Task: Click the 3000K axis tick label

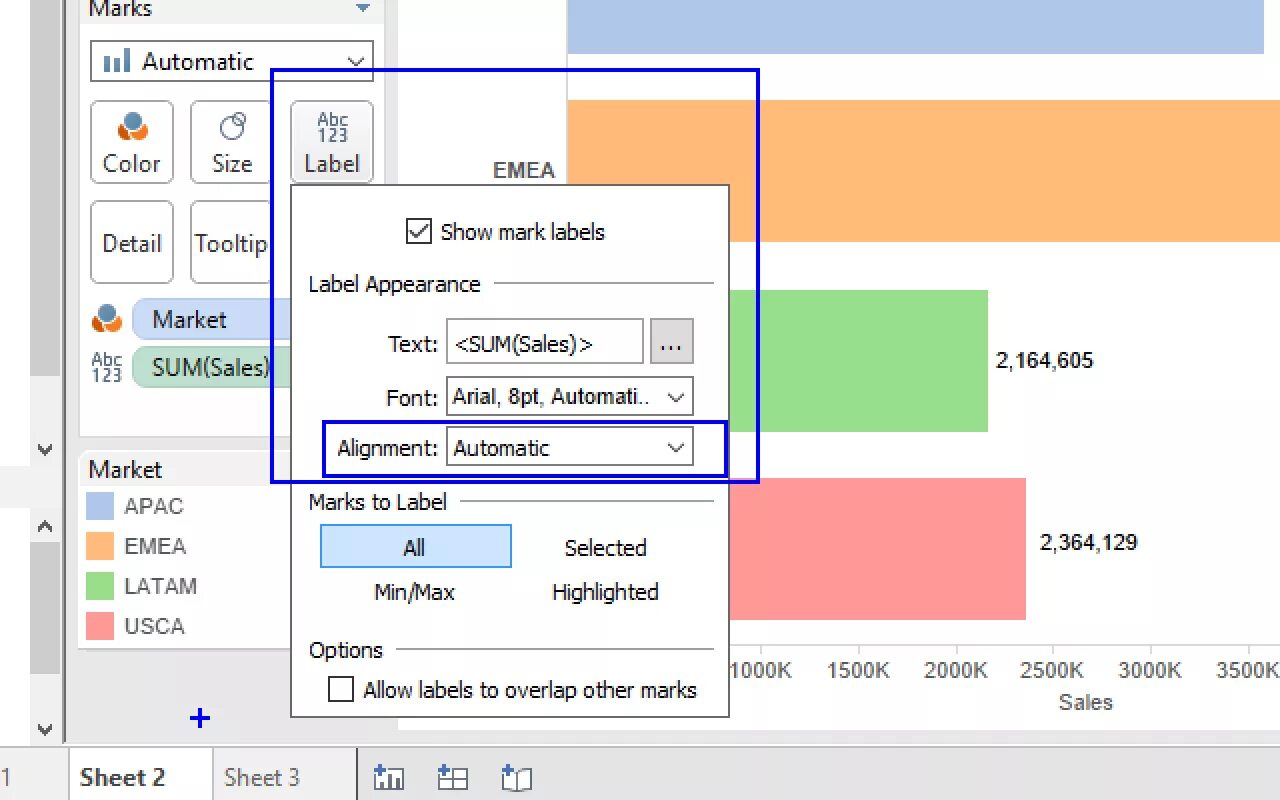Action: (1149, 670)
